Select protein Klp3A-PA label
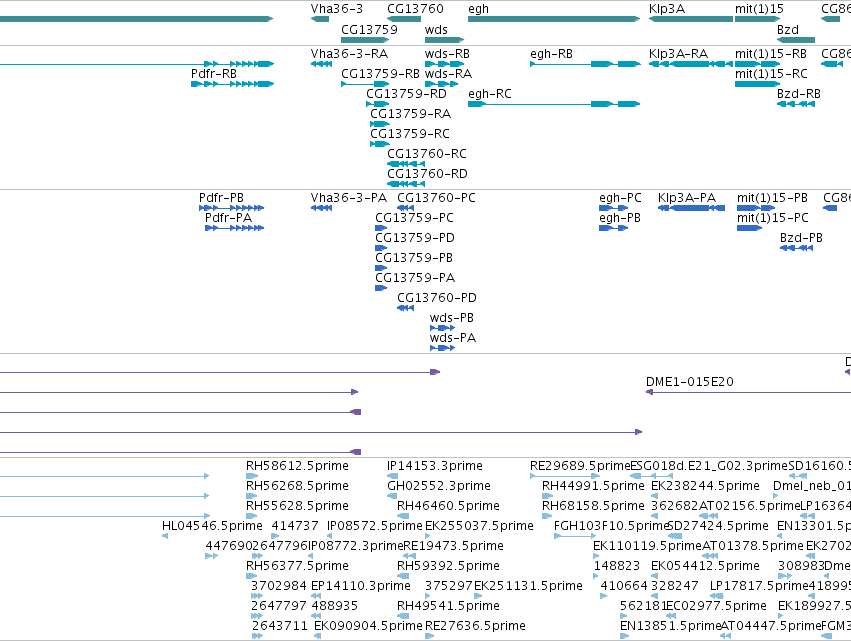 tap(687, 198)
